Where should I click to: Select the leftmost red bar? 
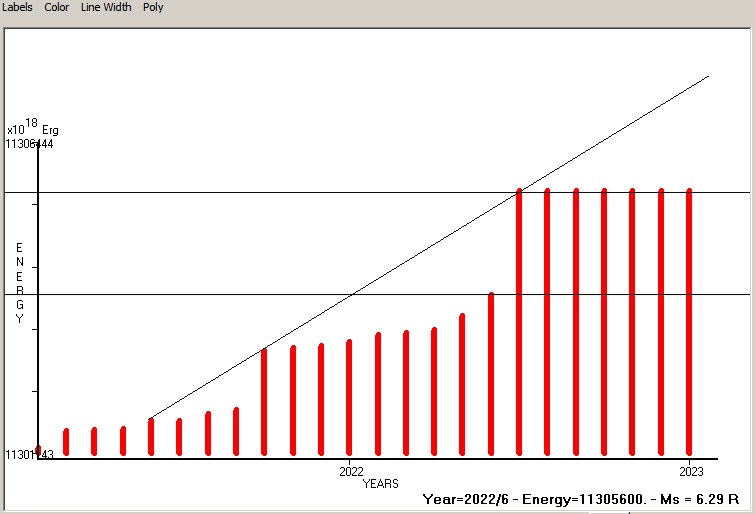pyautogui.click(x=66, y=442)
